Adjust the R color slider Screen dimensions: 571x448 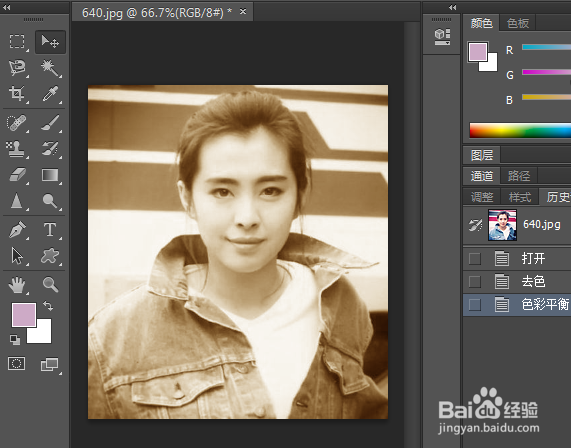546,47
